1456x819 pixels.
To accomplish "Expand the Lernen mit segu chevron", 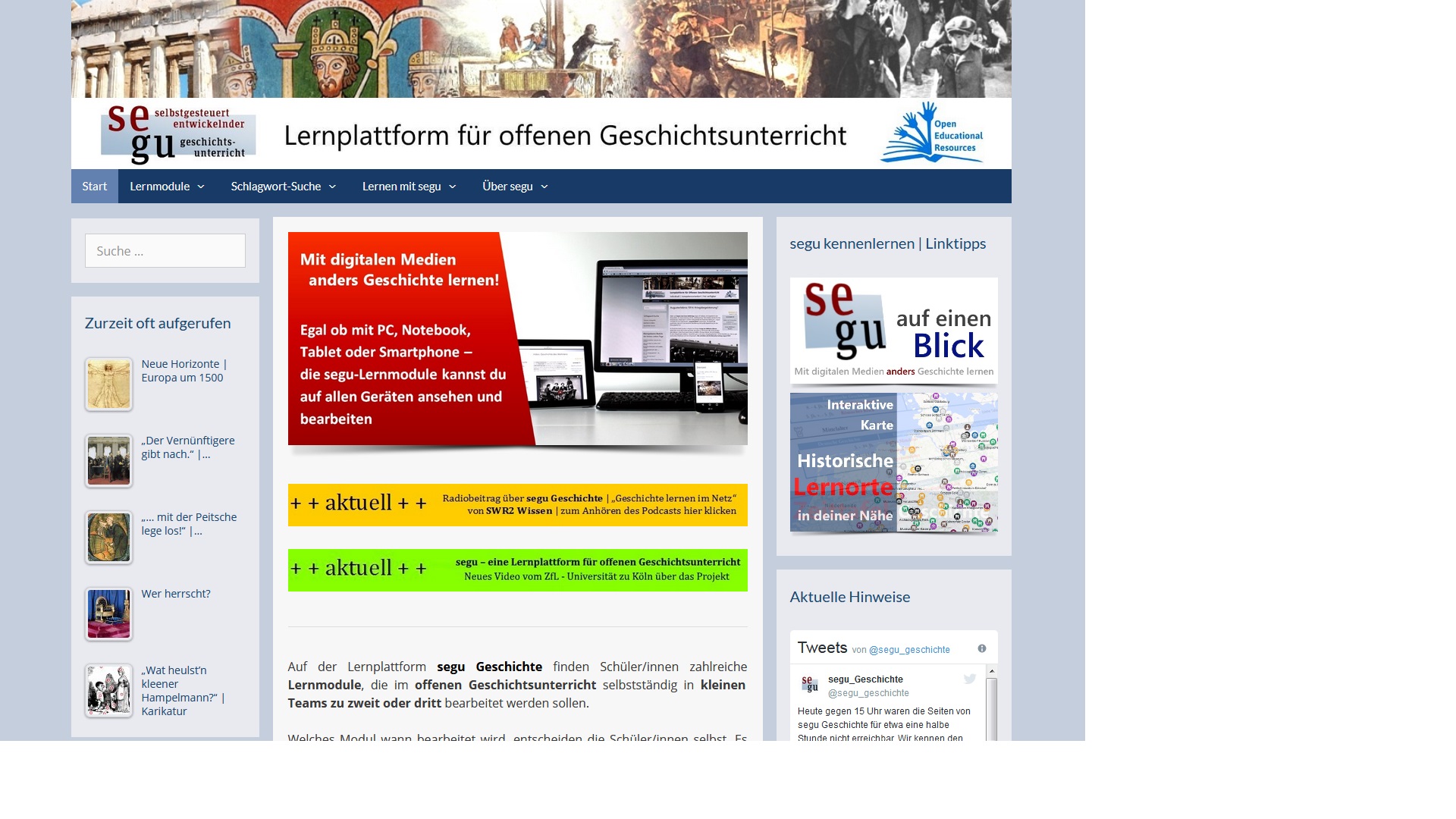I will 453,187.
